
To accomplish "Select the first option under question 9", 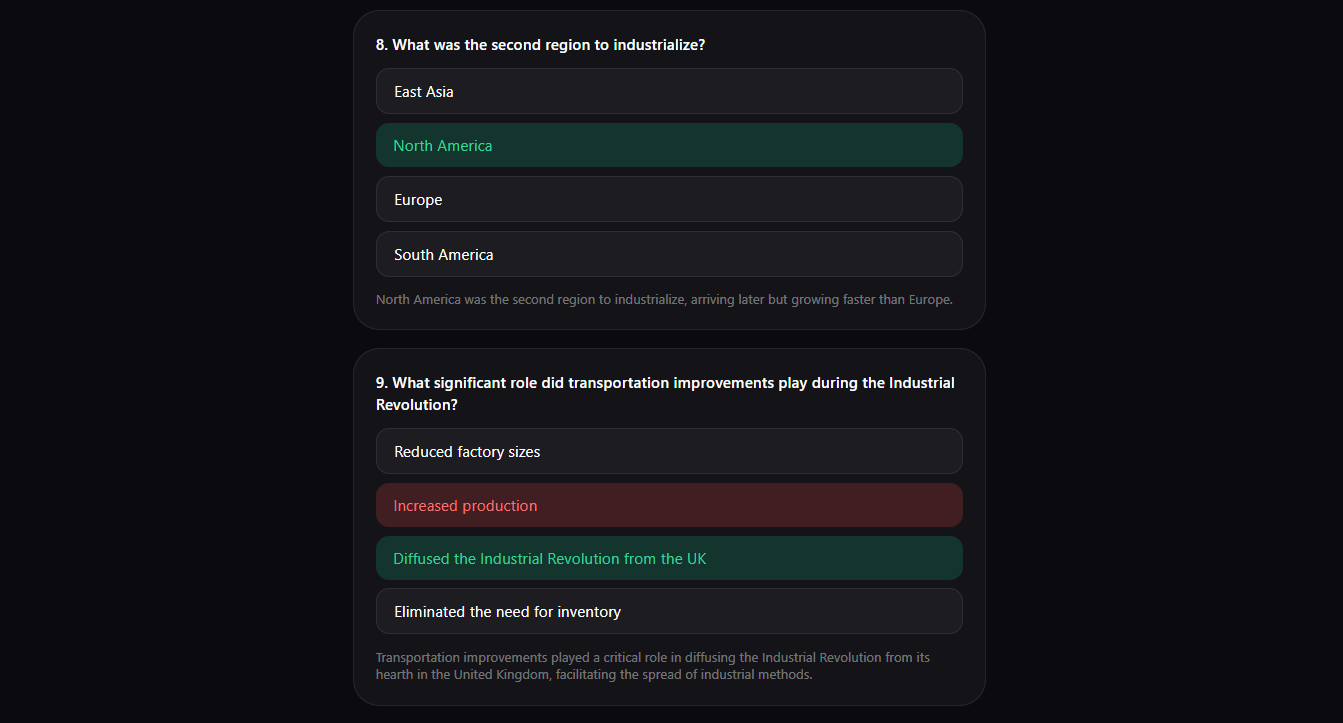I will 668,451.
